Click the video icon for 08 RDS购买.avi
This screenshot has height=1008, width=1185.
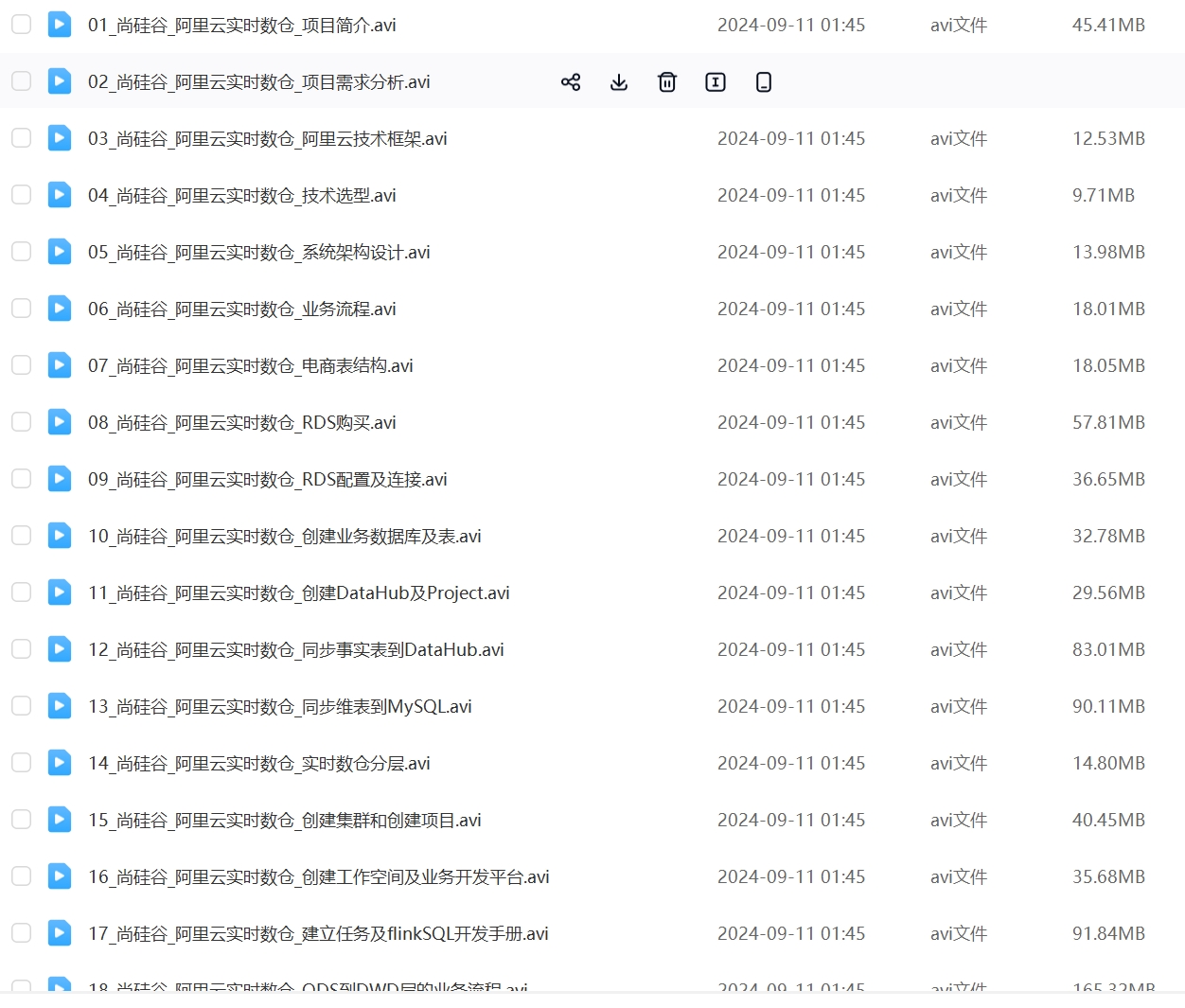click(x=60, y=422)
